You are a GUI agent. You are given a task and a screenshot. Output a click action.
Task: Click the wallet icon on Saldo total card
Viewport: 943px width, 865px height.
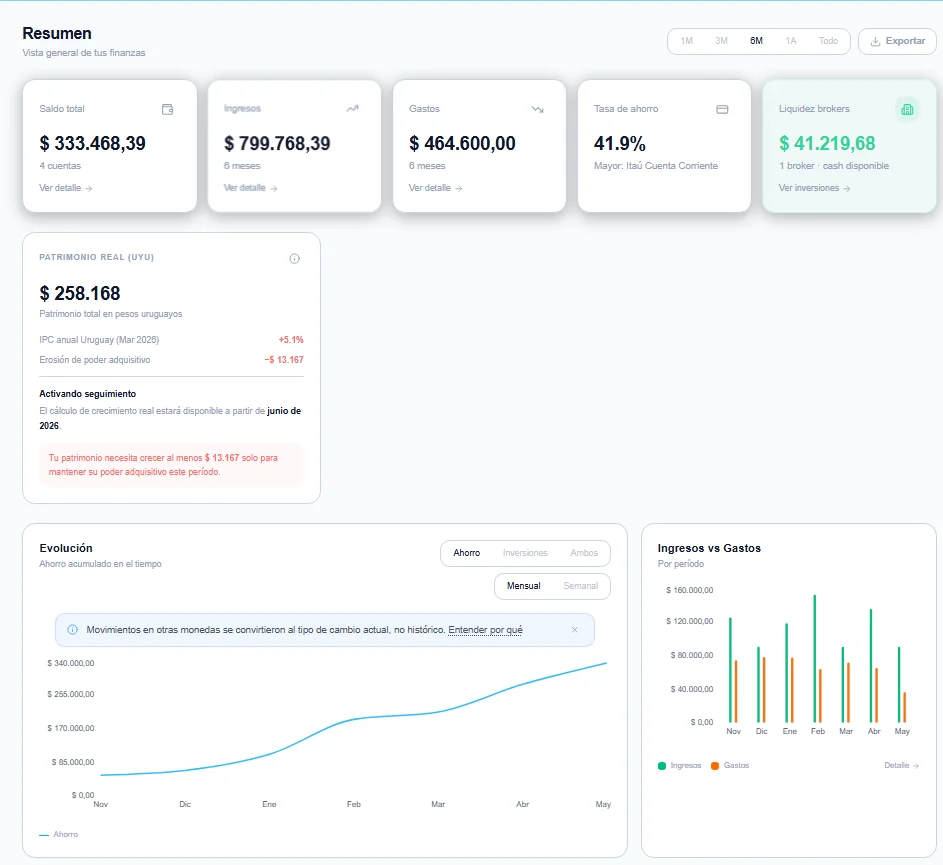click(168, 109)
